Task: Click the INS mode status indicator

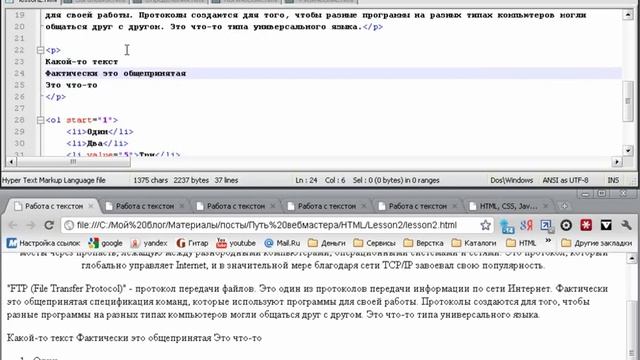Action: click(613, 180)
